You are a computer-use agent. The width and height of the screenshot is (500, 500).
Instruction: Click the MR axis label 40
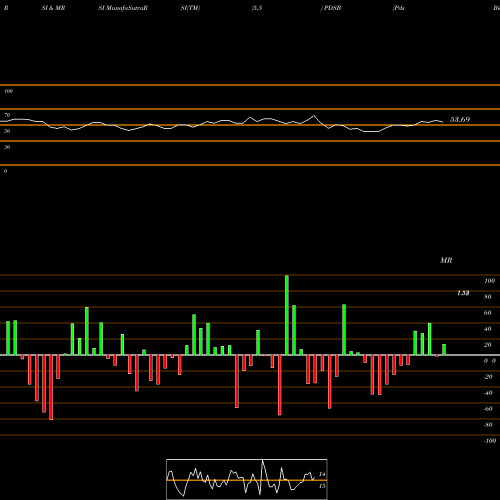click(488, 329)
